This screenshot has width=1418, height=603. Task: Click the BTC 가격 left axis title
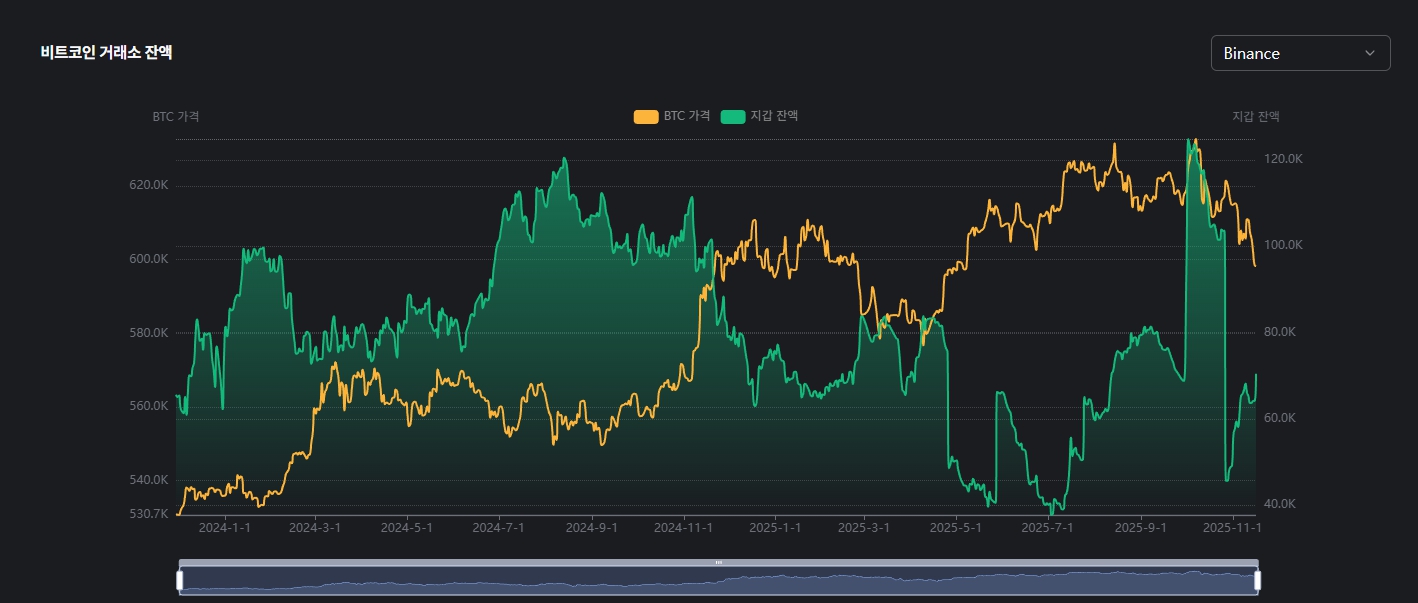(176, 117)
